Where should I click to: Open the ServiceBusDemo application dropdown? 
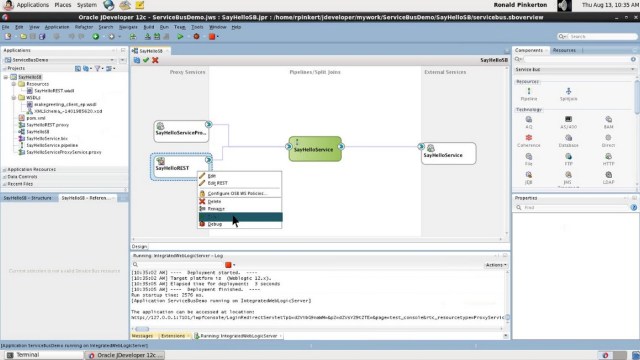point(61,60)
